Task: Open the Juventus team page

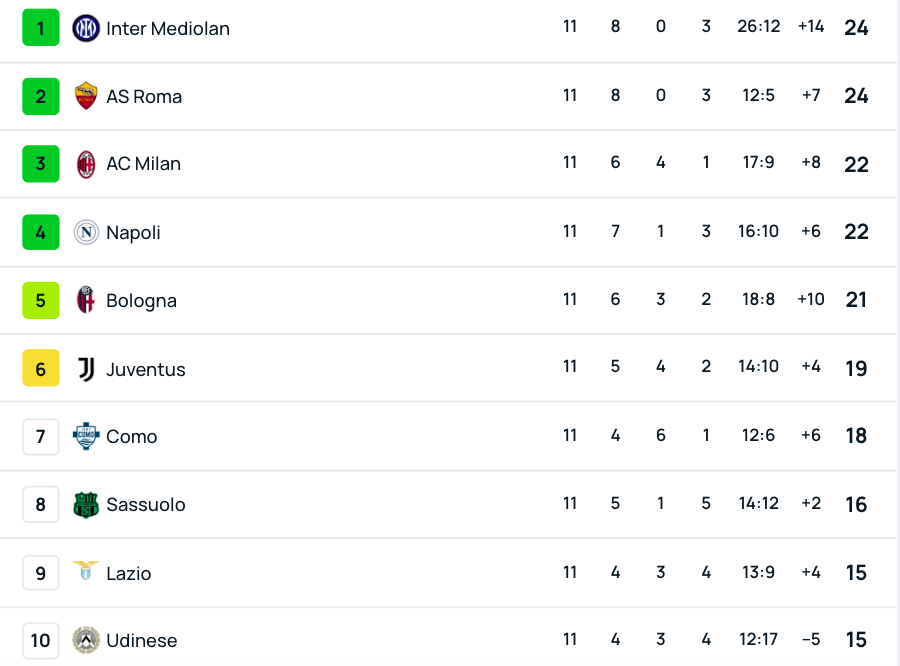Action: pos(146,370)
